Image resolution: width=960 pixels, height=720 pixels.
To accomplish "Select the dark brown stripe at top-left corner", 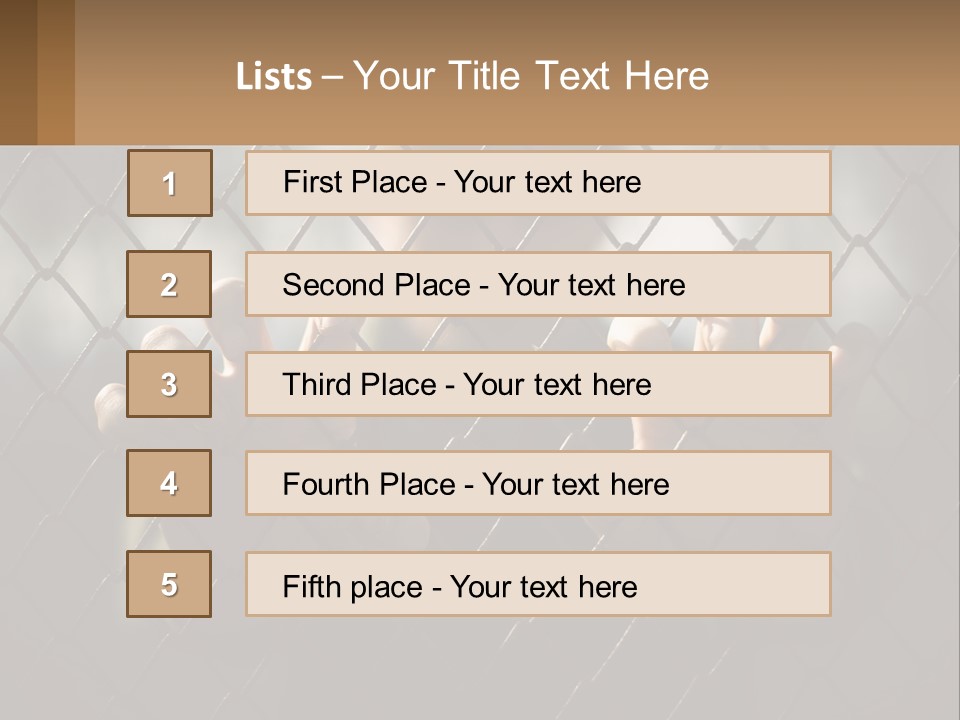I will (x=17, y=72).
